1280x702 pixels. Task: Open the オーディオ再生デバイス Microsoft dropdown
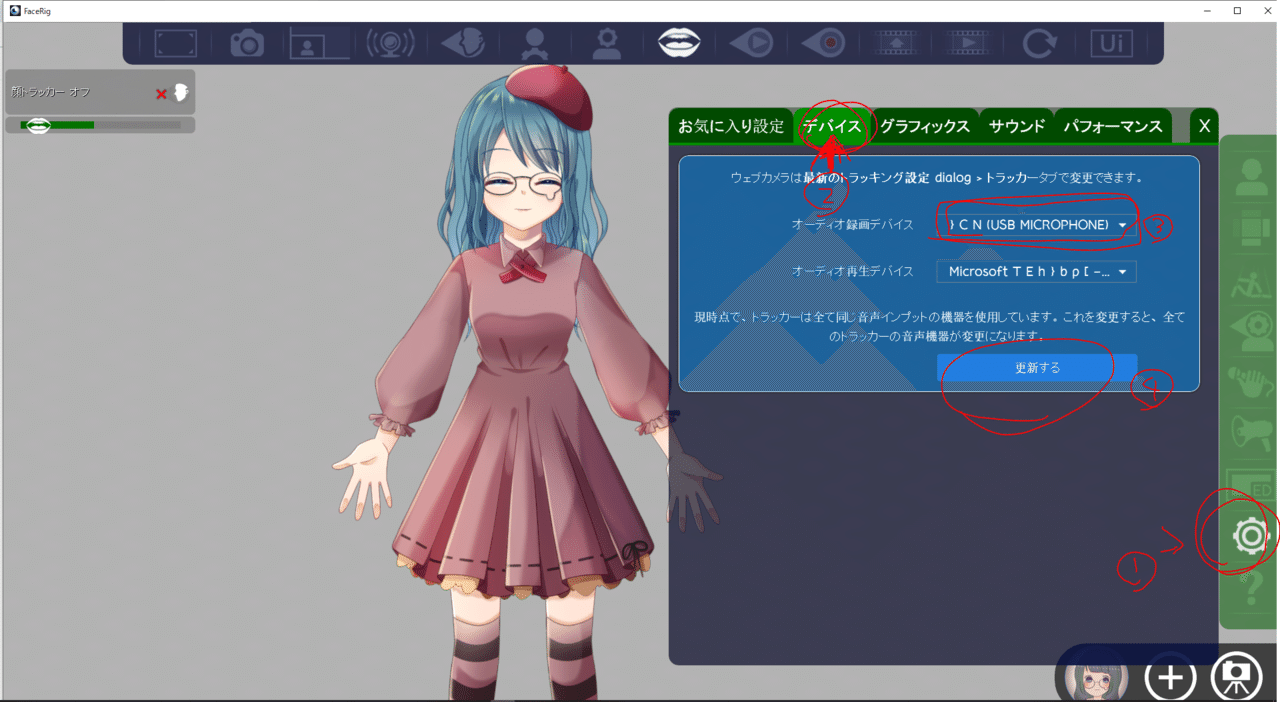pos(1036,271)
